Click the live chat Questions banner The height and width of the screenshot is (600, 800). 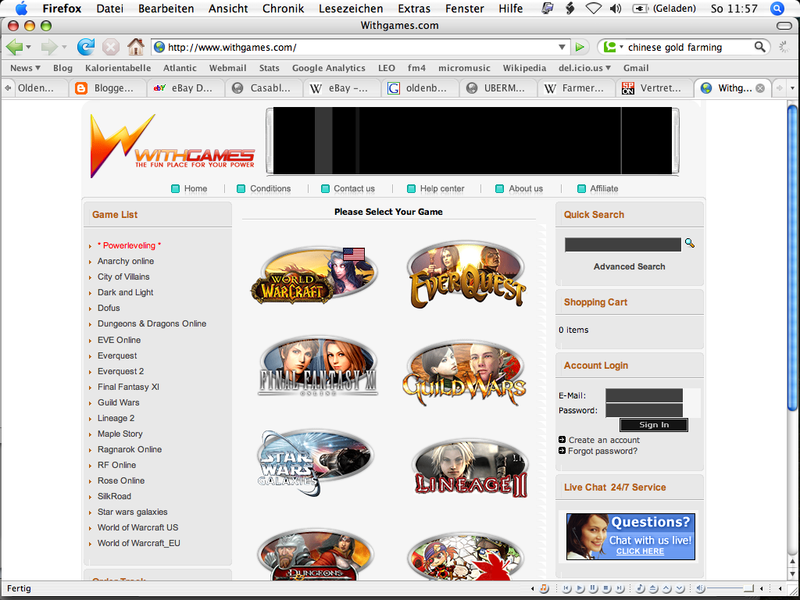(630, 536)
